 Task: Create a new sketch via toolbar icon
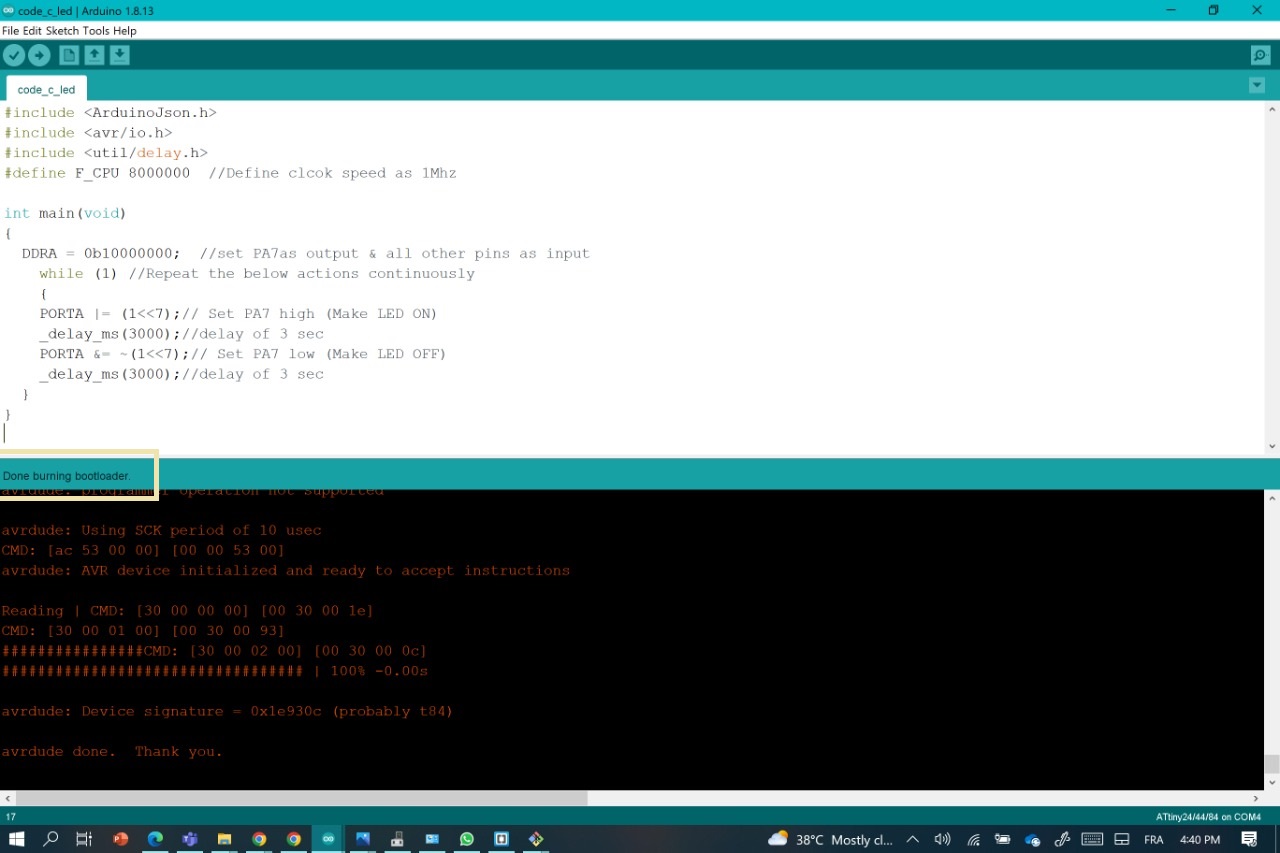pos(69,56)
